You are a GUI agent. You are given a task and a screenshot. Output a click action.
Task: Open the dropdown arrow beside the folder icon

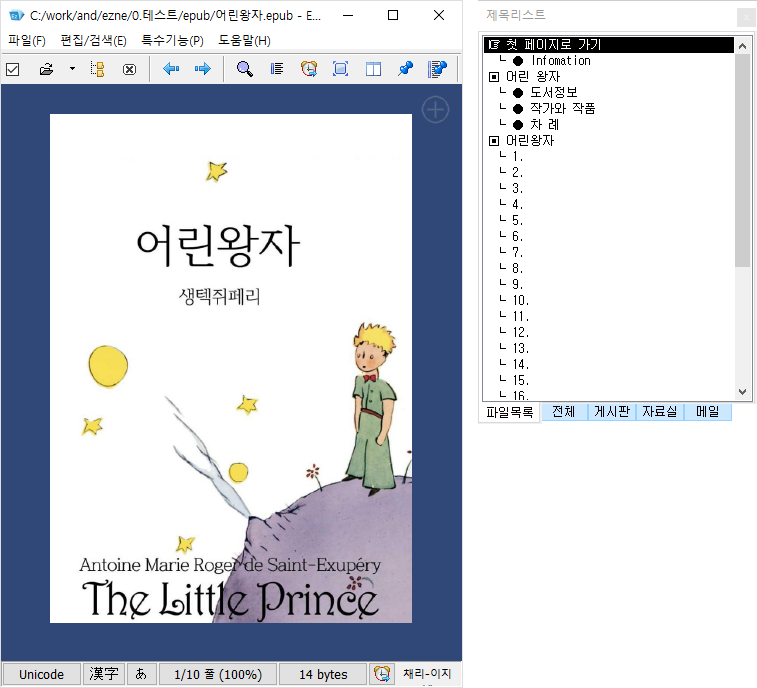72,69
